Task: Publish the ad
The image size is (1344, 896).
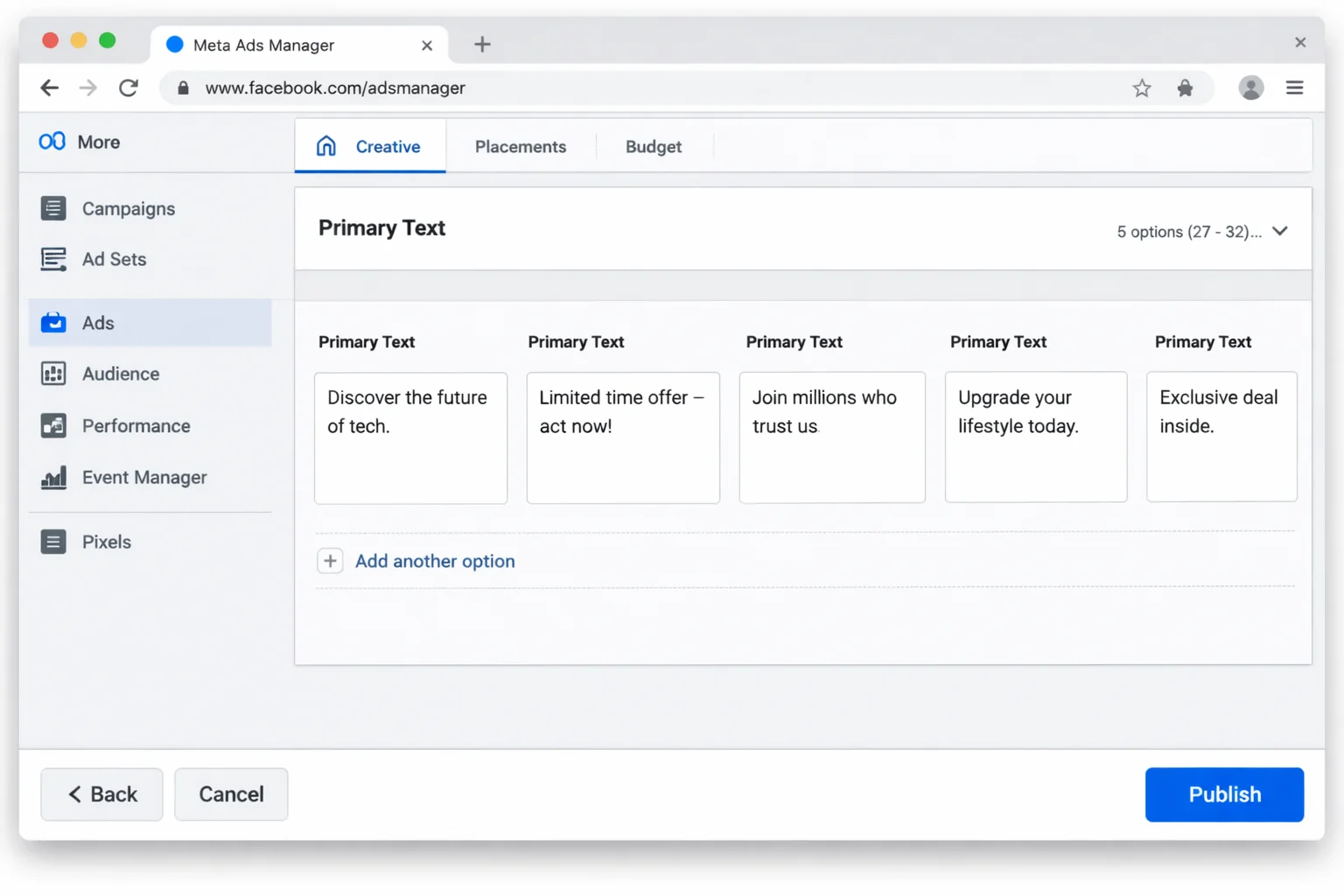Action: (1224, 794)
